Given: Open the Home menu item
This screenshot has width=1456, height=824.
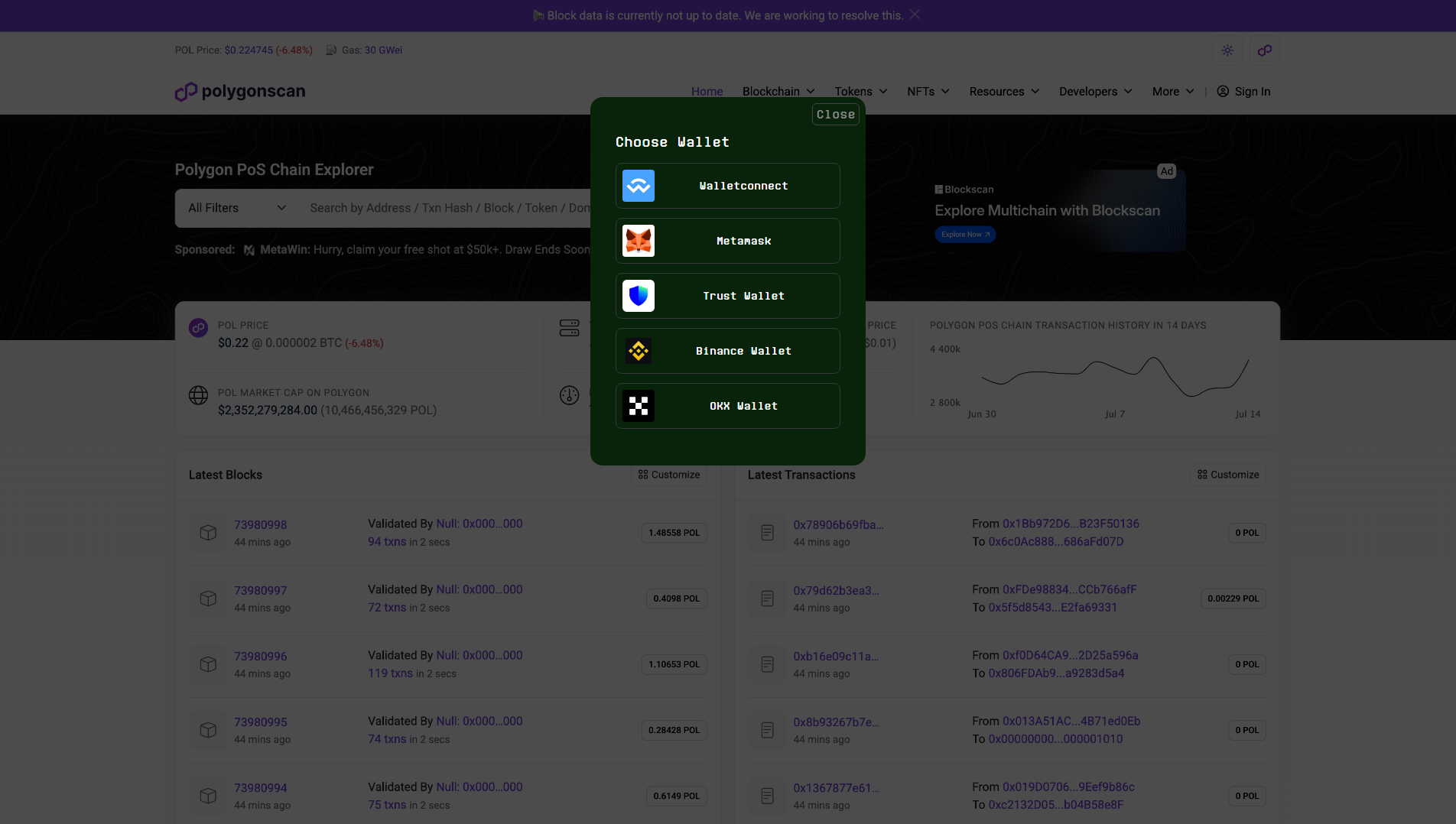Looking at the screenshot, I should point(707,92).
